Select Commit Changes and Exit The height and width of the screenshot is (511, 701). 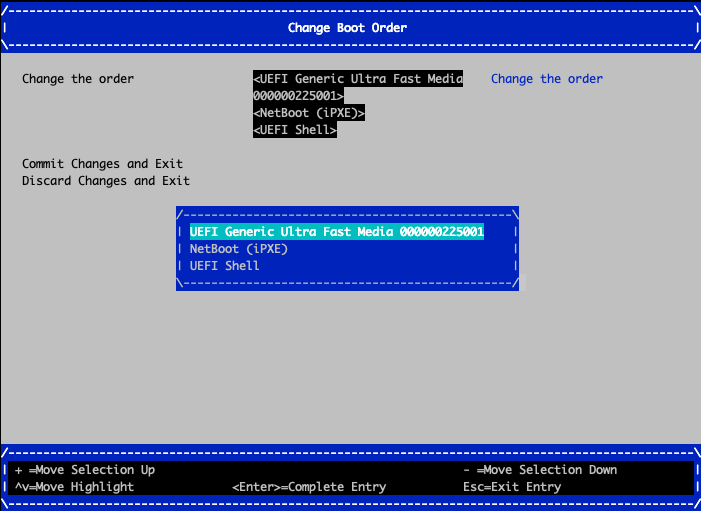coord(102,163)
